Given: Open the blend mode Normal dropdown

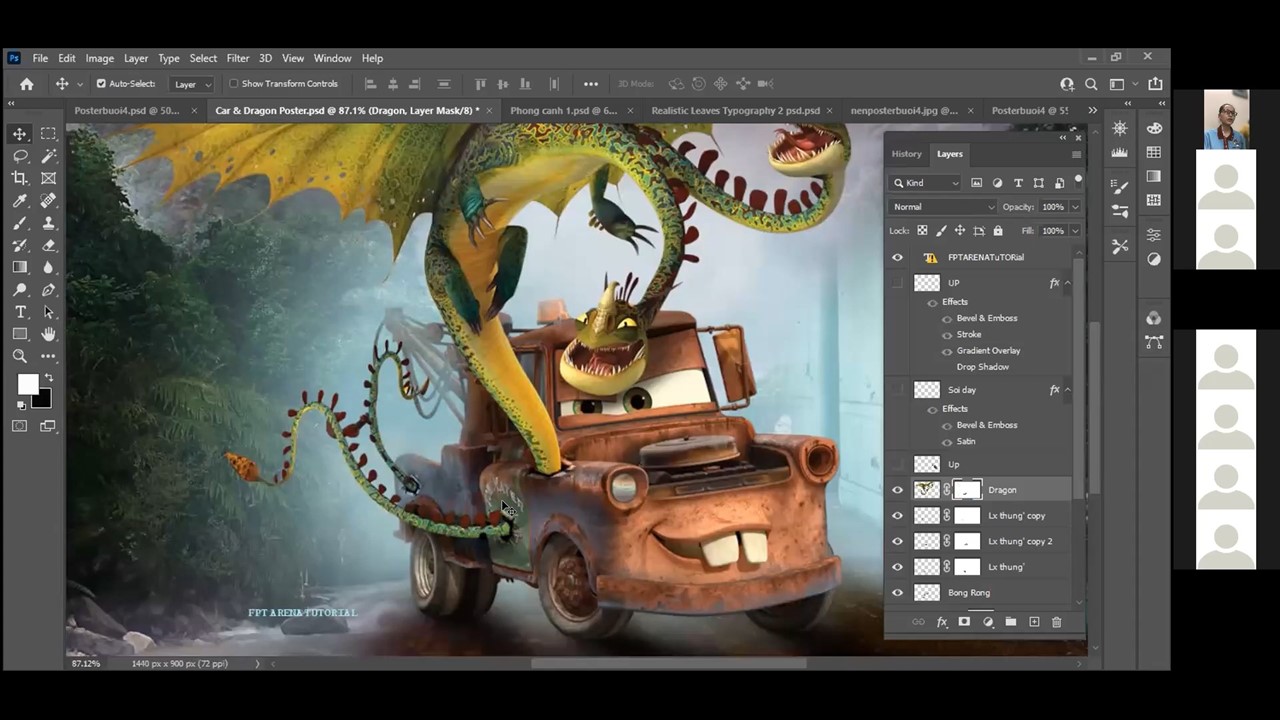Looking at the screenshot, I should [x=943, y=207].
